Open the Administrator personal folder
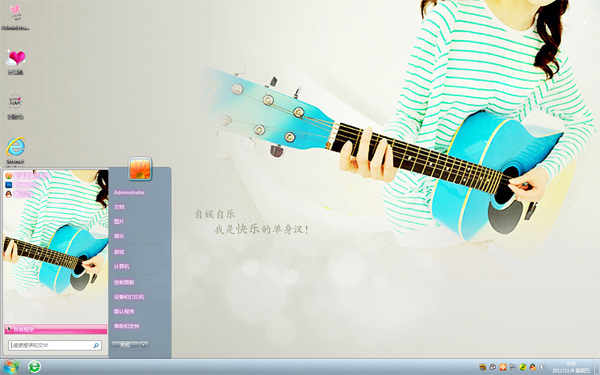The image size is (600, 375). (x=129, y=192)
